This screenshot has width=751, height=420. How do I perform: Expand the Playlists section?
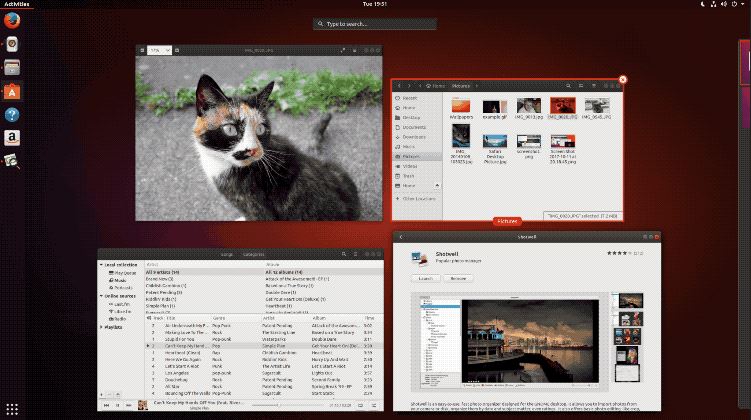pos(101,326)
